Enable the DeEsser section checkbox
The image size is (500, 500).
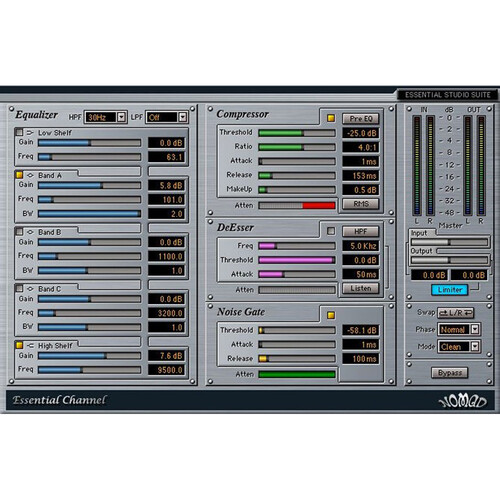(331, 231)
